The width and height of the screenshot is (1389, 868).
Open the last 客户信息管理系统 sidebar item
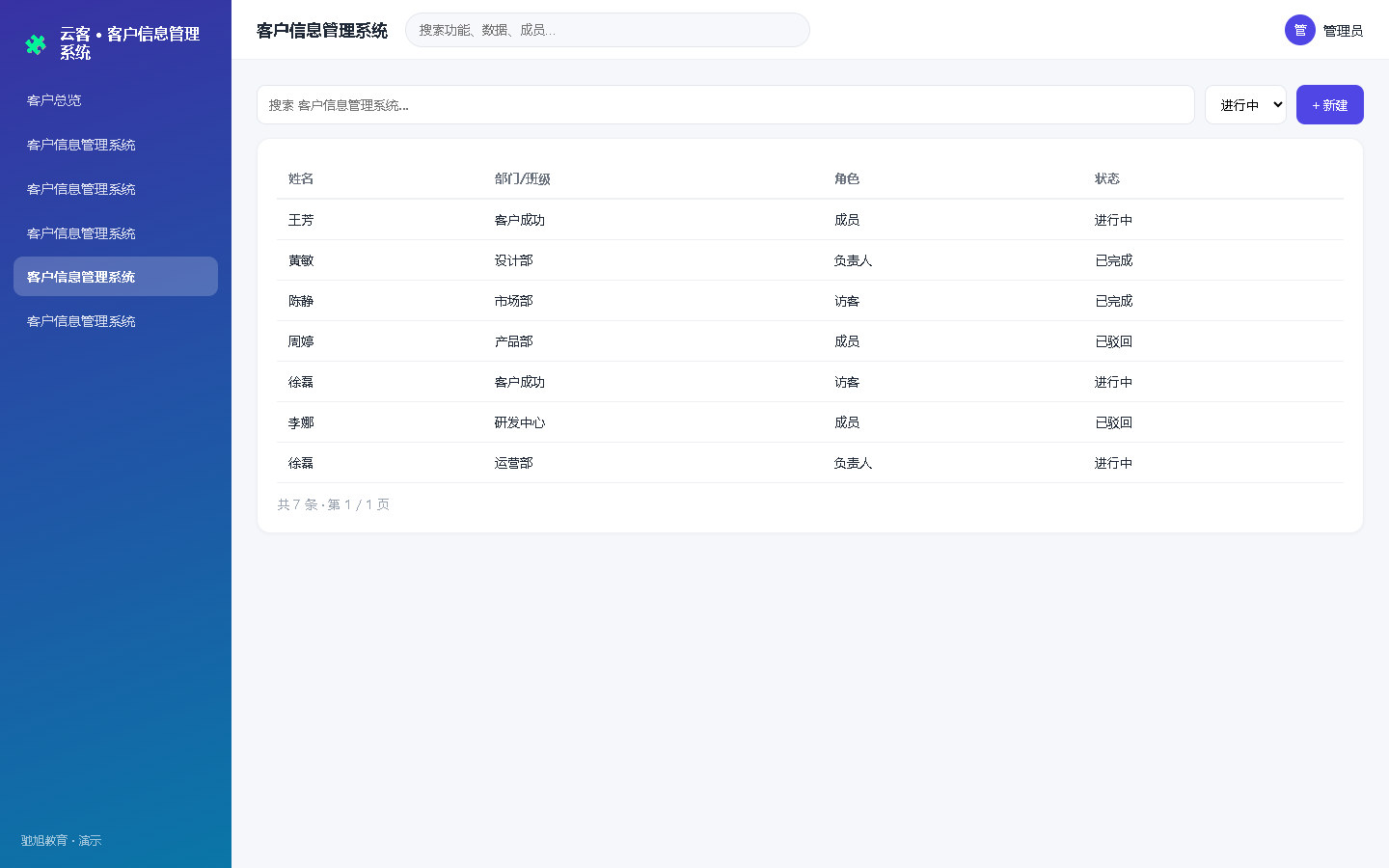[116, 321]
